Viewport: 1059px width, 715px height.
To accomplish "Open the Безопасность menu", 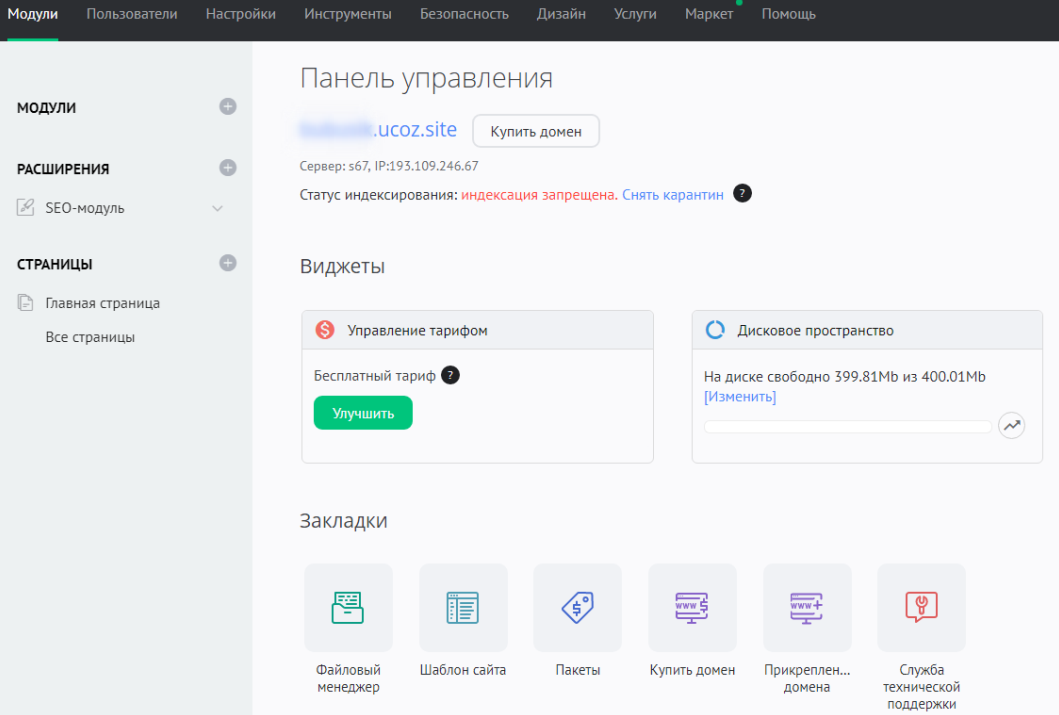I will pos(464,14).
